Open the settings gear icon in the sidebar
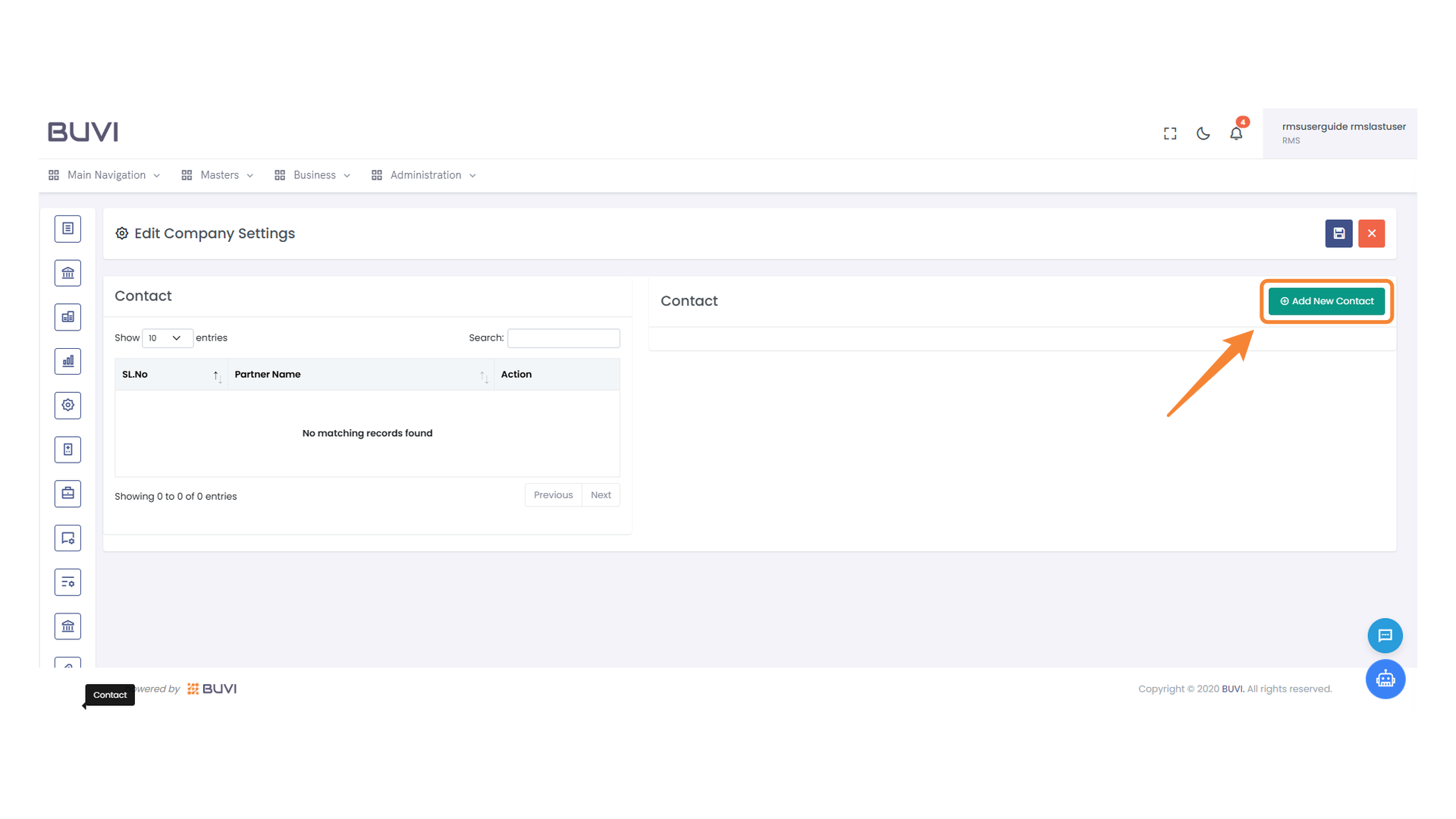 pos(67,405)
